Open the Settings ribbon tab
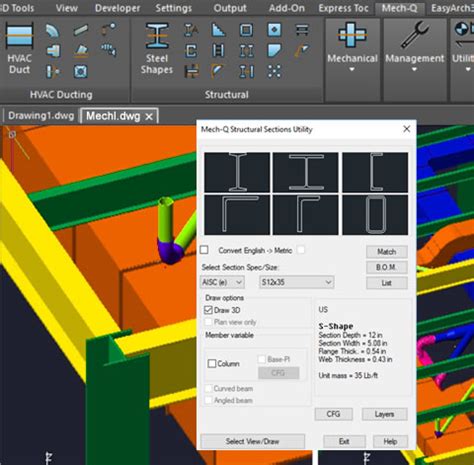 (173, 8)
